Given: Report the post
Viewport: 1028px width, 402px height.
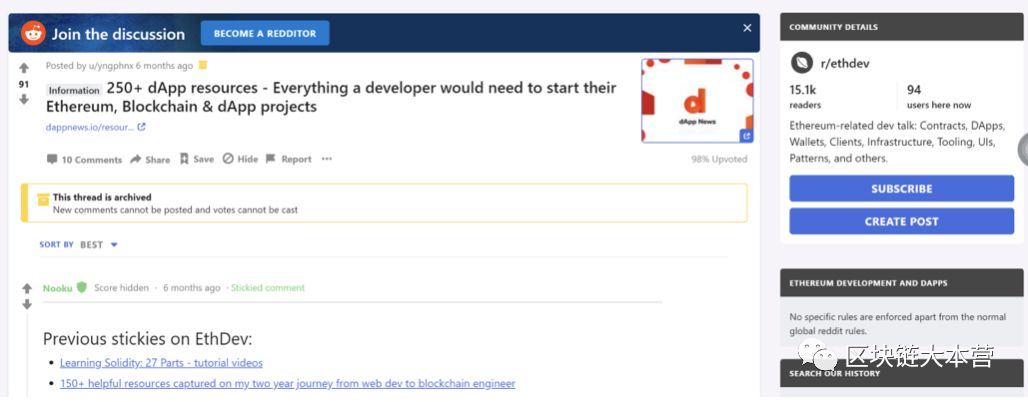Looking at the screenshot, I should tap(288, 159).
